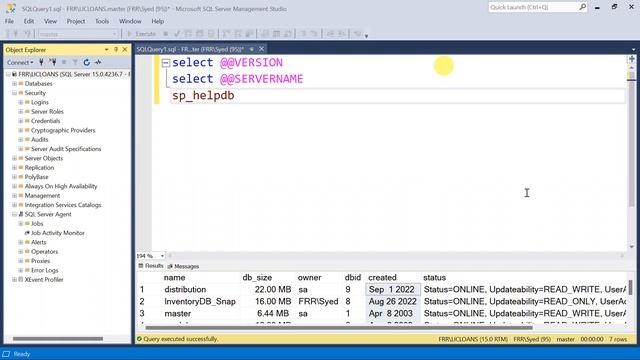The image size is (640, 360).
Task: Click the Connect Object Explorer plug icon
Action: tap(41, 62)
